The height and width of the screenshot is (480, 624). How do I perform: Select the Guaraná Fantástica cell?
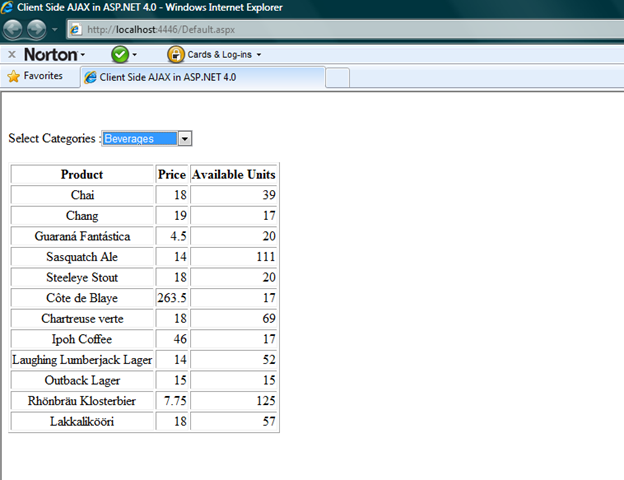pos(82,236)
